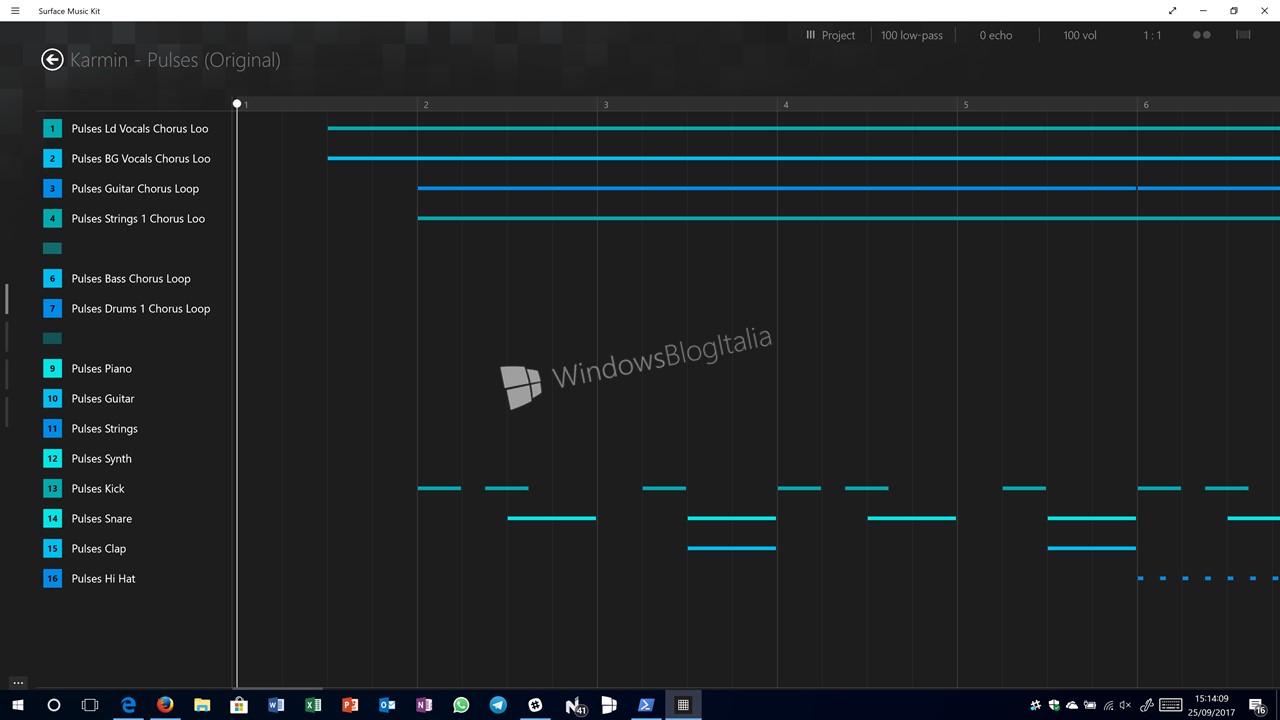Open Telegram from taskbar

pyautogui.click(x=498, y=705)
